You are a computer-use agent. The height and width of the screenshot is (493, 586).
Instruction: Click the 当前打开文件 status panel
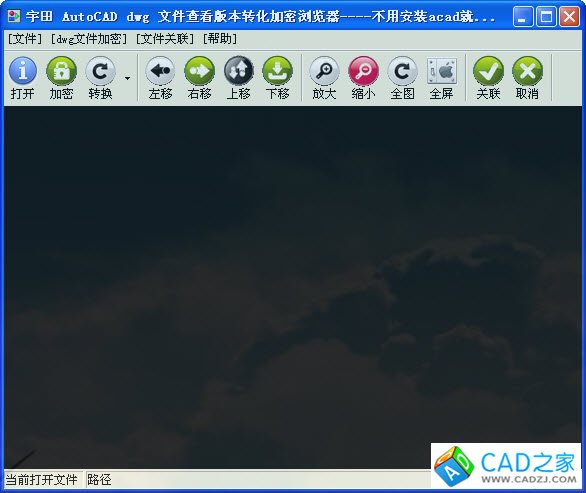pos(42,480)
